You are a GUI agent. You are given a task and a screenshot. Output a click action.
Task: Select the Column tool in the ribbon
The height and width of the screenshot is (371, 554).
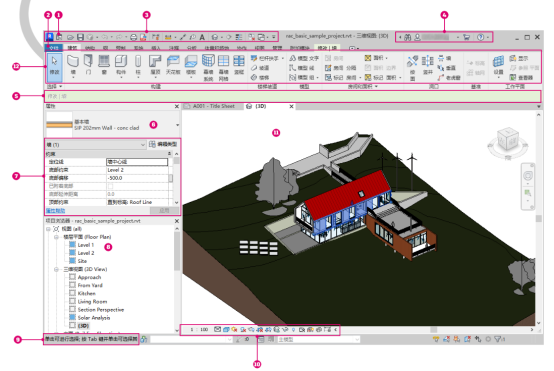click(138, 64)
